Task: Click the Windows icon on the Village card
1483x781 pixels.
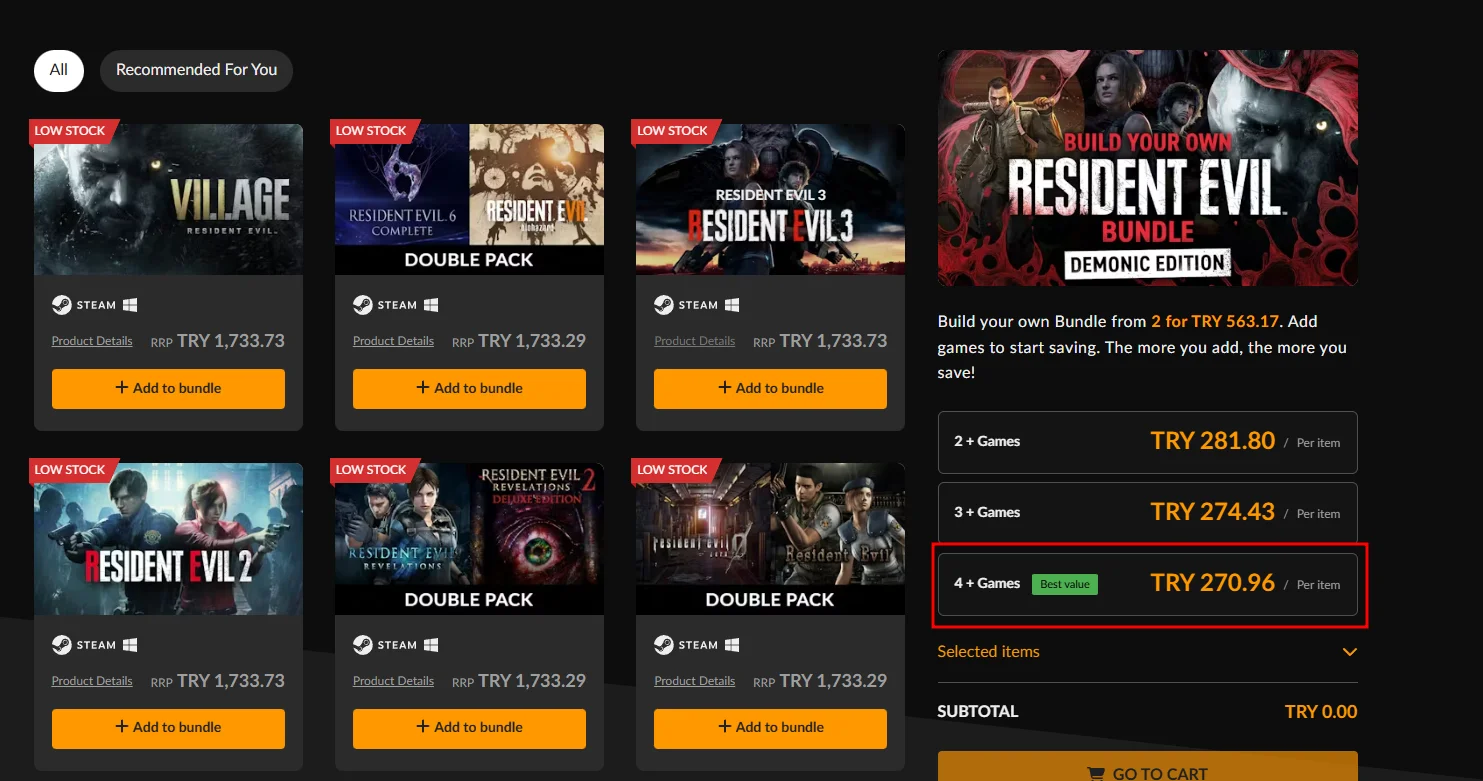Action: (130, 305)
